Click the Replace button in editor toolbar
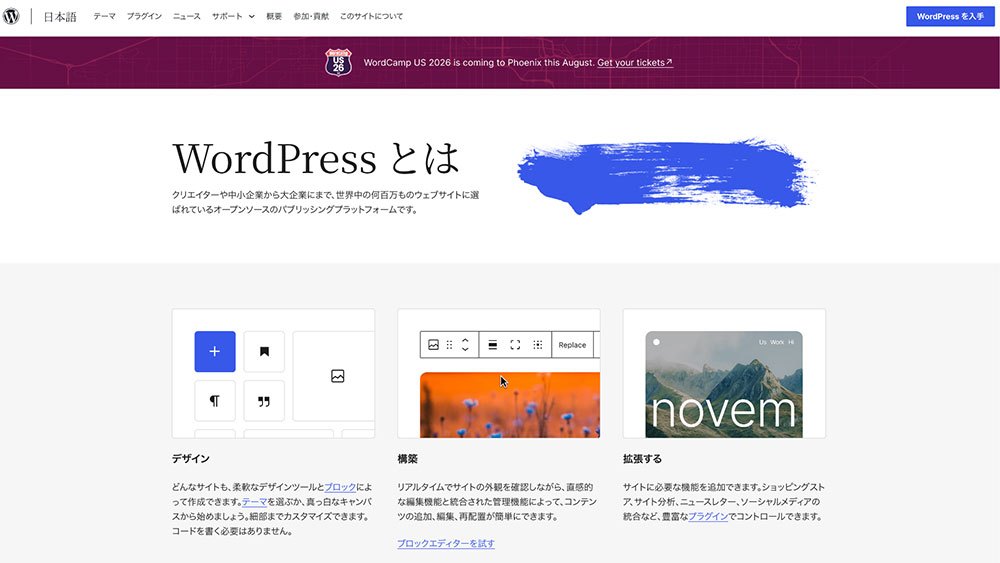This screenshot has width=1000, height=563. coord(572,345)
